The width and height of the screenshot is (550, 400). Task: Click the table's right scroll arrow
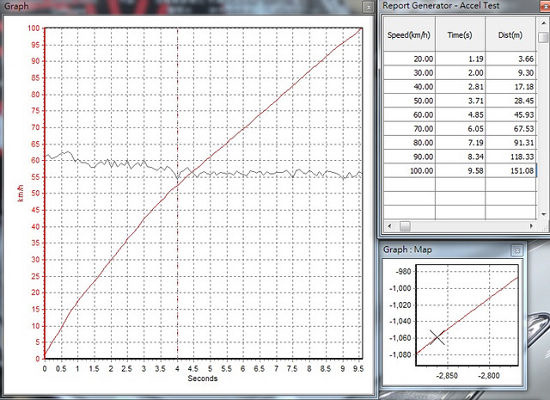[531, 226]
